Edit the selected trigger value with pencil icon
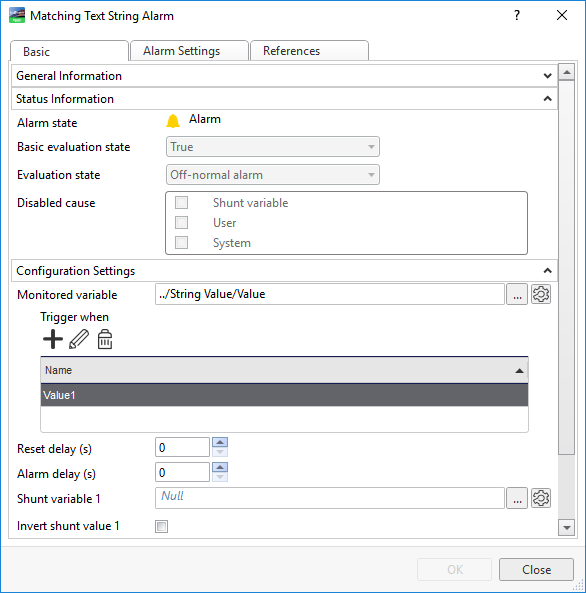This screenshot has height=593, width=586. (x=79, y=339)
